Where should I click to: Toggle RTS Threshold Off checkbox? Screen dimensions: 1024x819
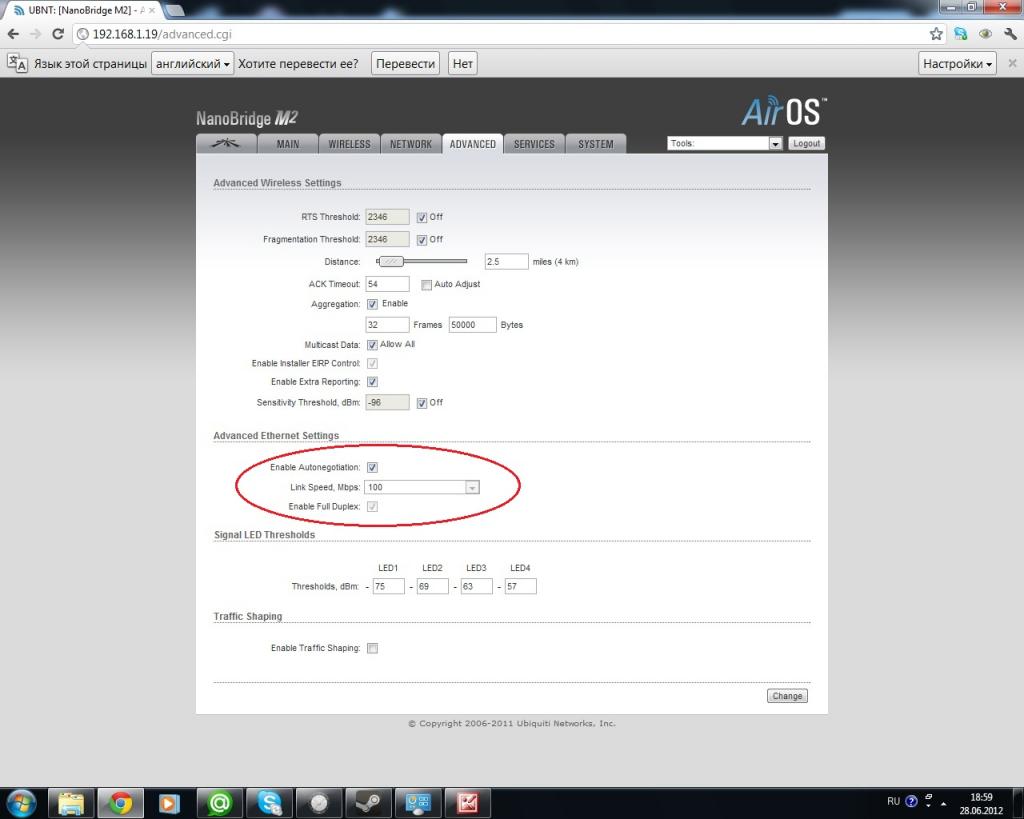(x=422, y=217)
